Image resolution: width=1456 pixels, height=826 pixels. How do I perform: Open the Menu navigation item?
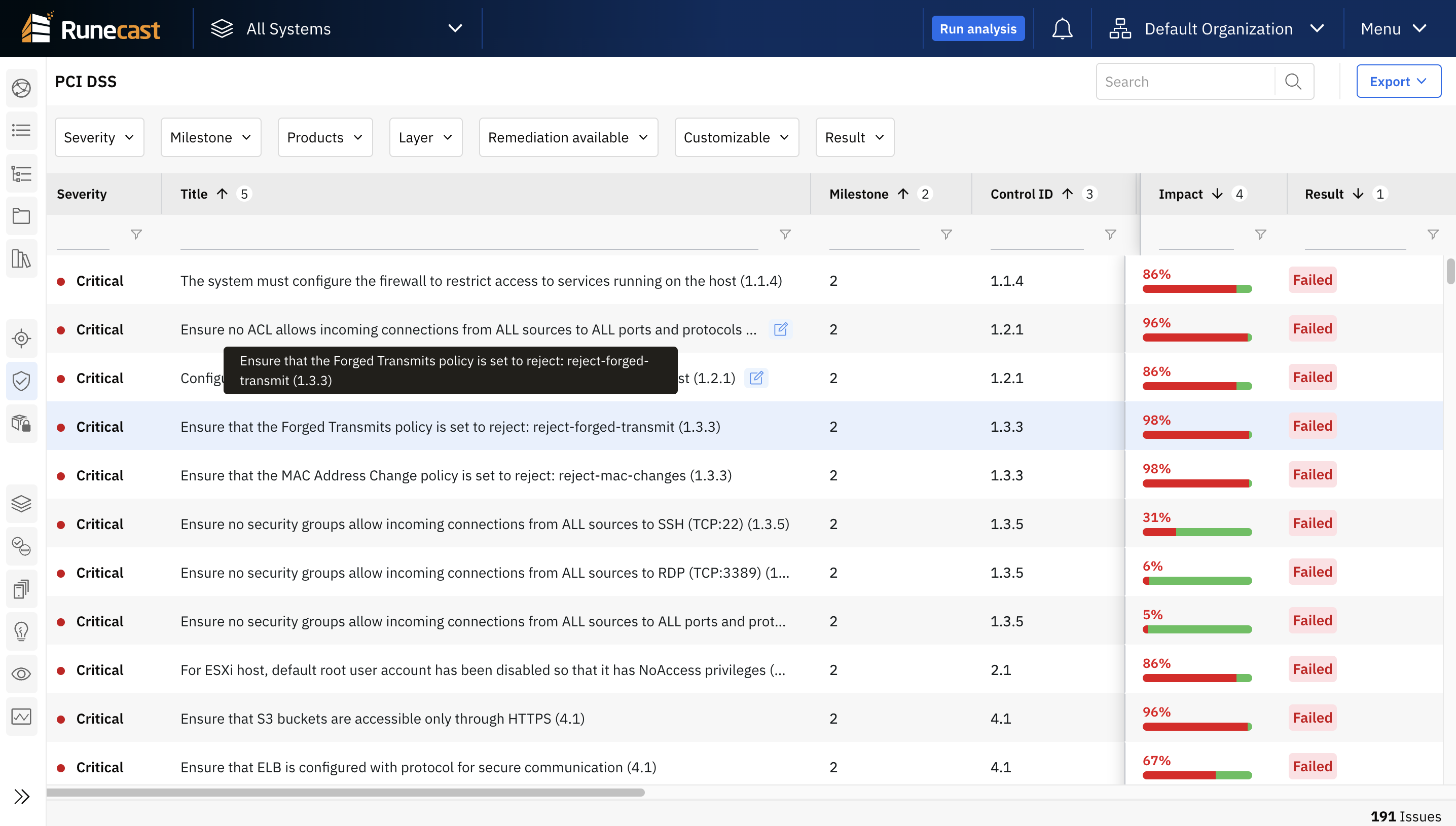tap(1393, 28)
